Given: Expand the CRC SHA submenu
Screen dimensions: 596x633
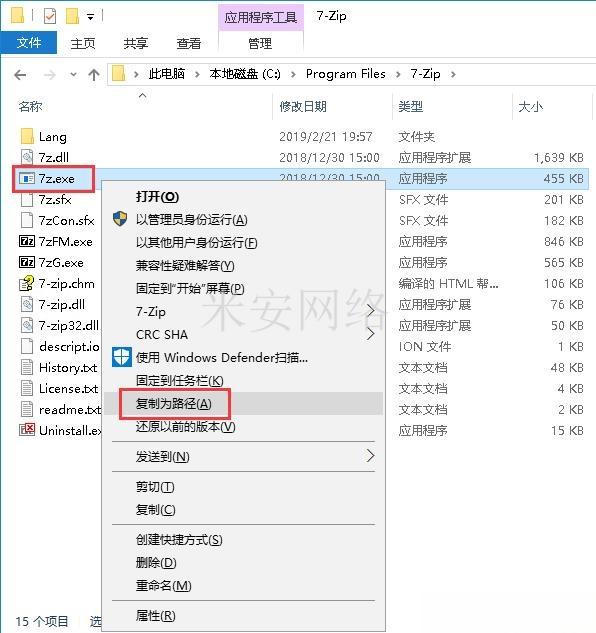Looking at the screenshot, I should (370, 334).
